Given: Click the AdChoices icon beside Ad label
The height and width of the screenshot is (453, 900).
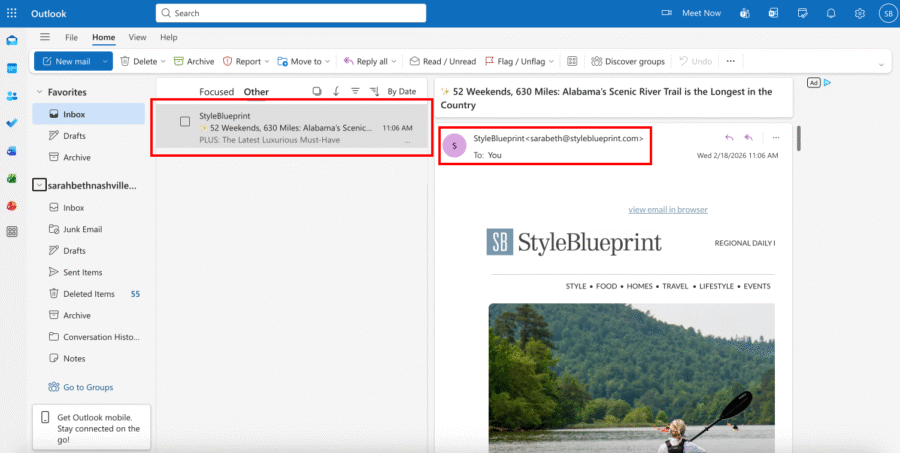Looking at the screenshot, I should [827, 83].
